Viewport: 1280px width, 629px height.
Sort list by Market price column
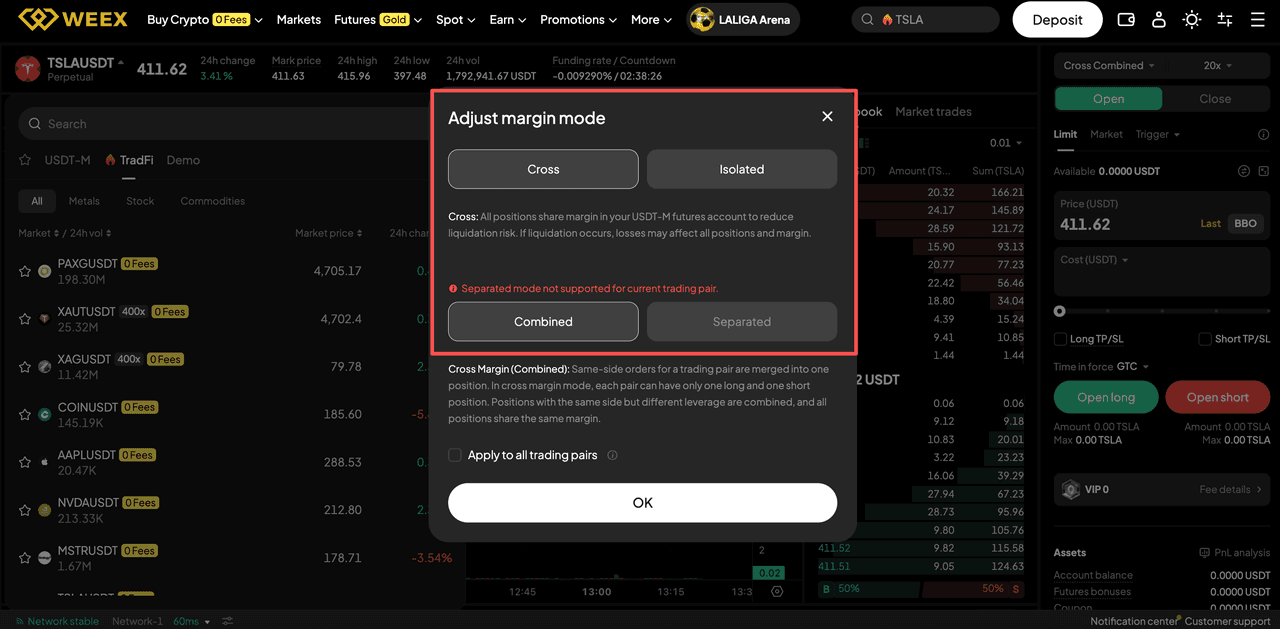[x=329, y=233]
